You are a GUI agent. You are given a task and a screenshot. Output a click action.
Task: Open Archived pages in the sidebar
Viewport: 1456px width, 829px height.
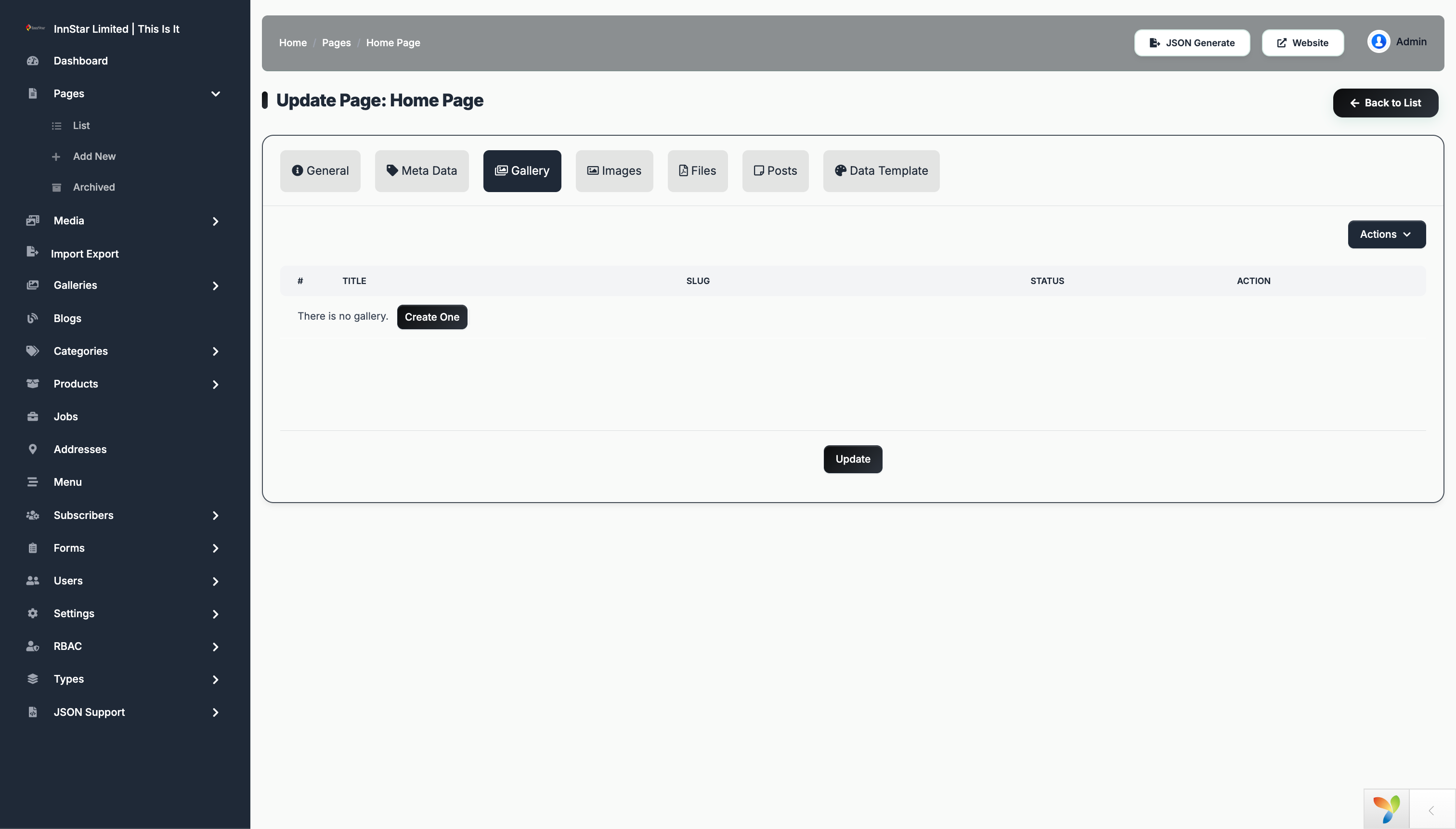pos(93,187)
